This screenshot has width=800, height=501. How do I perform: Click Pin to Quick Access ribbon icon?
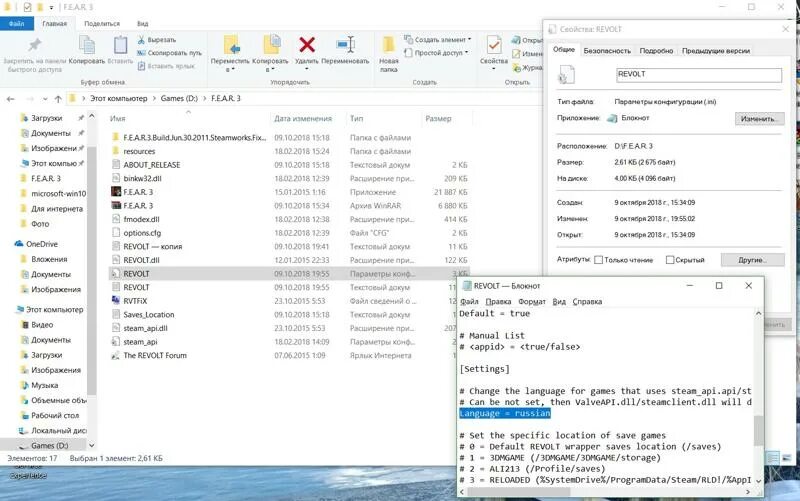(x=34, y=46)
